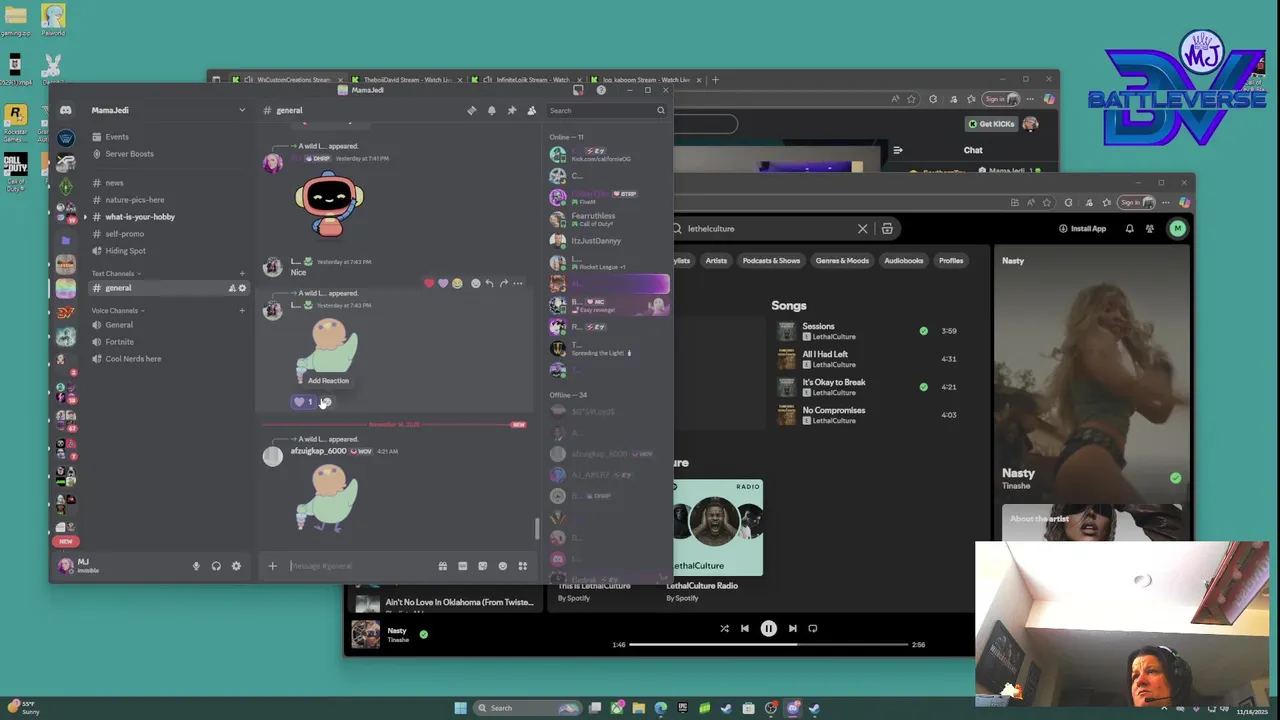Open sticker picker in message bar
The height and width of the screenshot is (720, 1280).
point(483,566)
